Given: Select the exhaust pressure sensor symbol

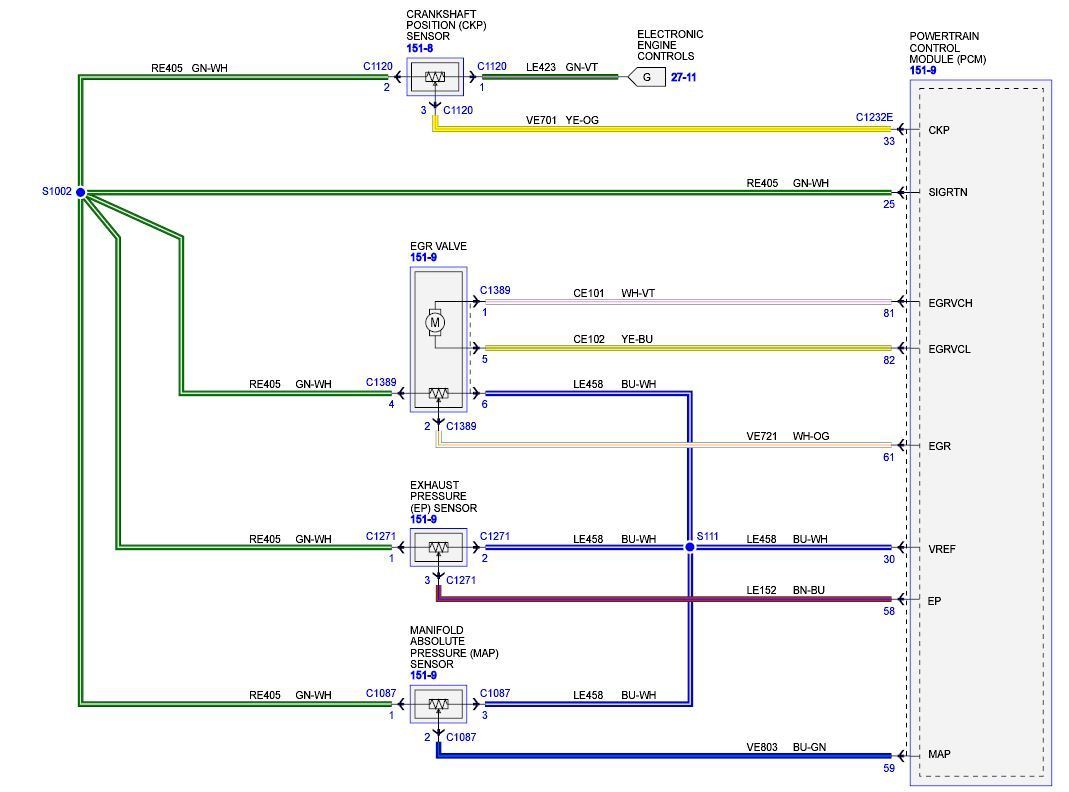Looking at the screenshot, I should pyautogui.click(x=437, y=548).
